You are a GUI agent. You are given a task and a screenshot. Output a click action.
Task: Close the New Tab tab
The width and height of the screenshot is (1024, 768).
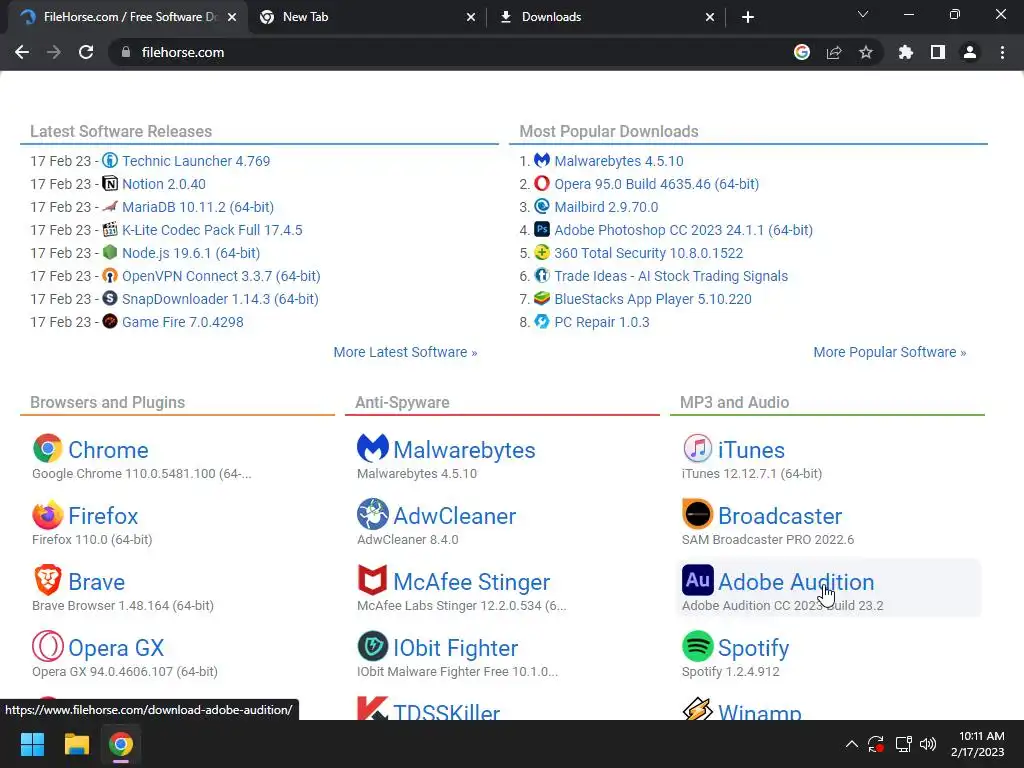[471, 18]
